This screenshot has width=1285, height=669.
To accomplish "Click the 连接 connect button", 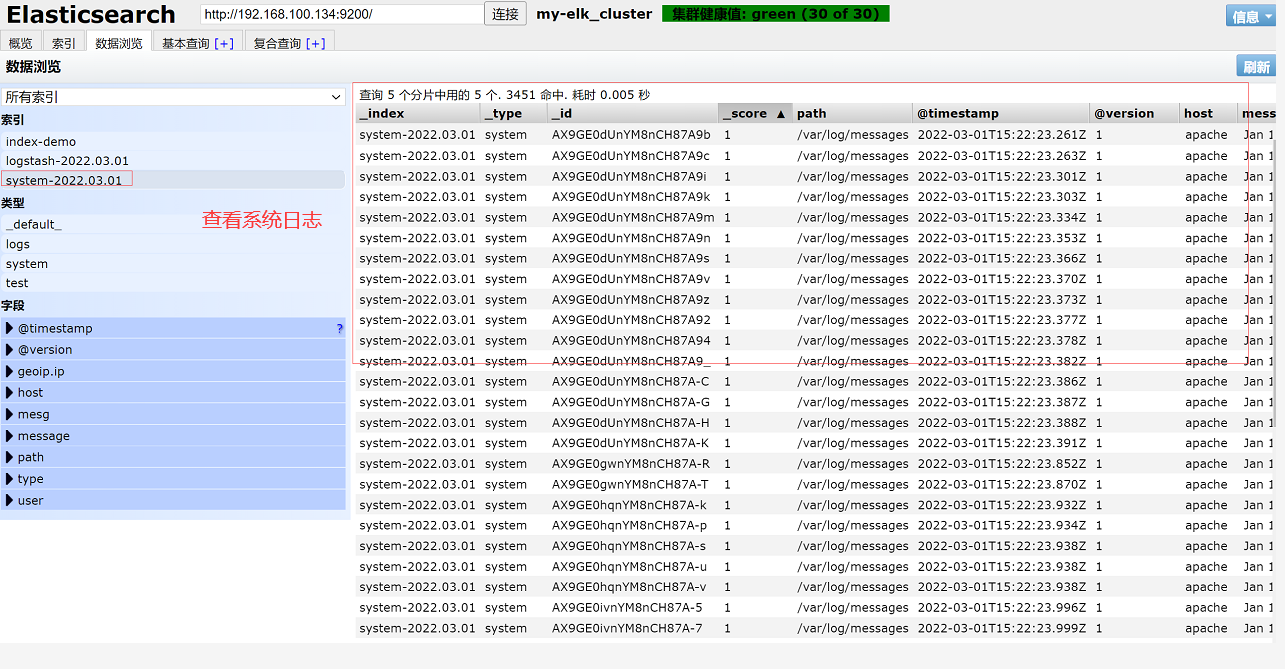I will click(505, 14).
